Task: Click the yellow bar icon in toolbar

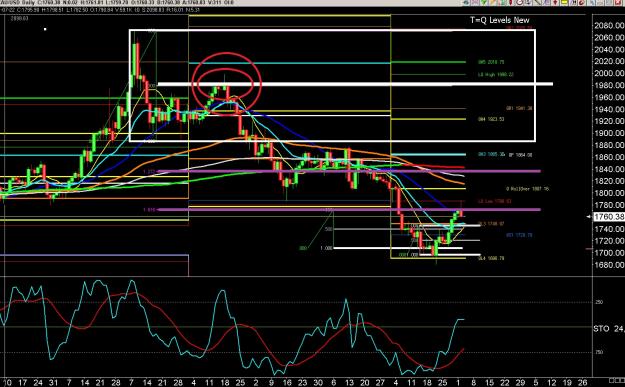Action: point(564,2)
